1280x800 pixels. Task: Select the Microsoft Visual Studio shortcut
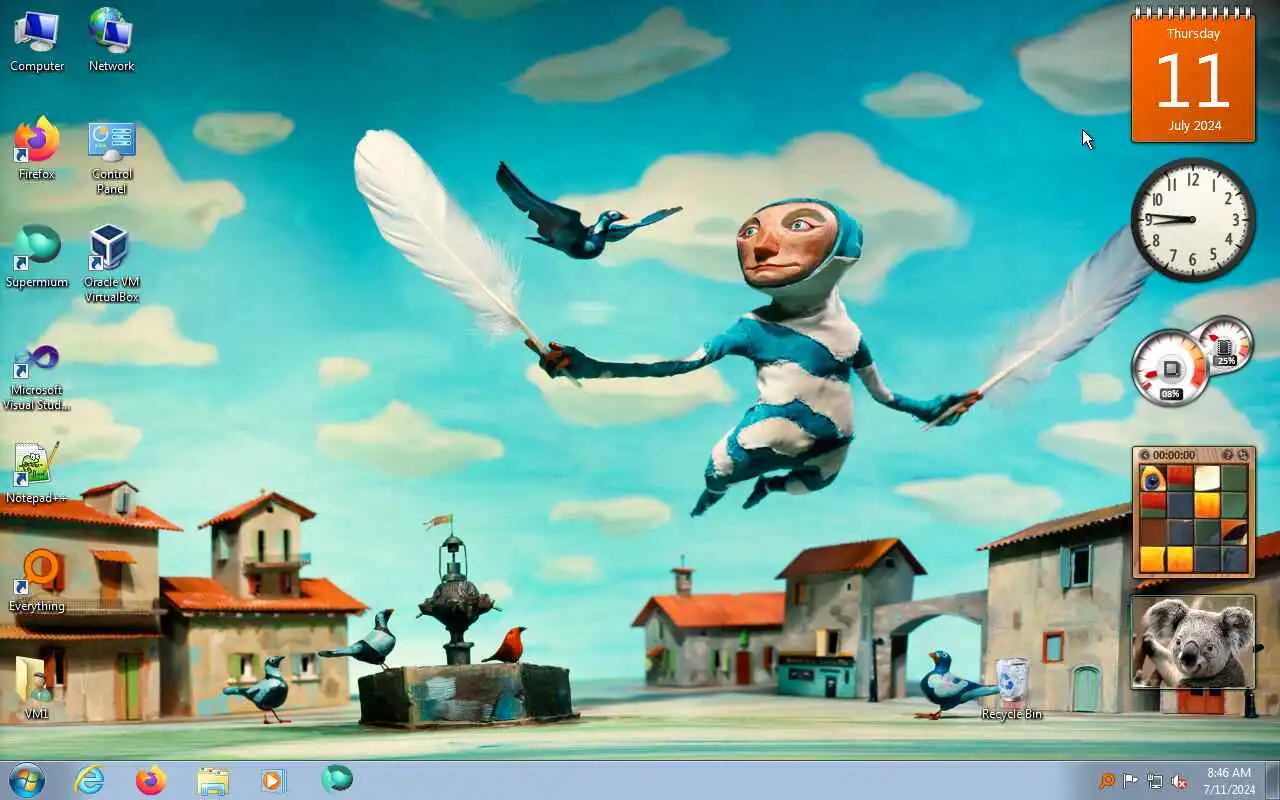(x=37, y=377)
